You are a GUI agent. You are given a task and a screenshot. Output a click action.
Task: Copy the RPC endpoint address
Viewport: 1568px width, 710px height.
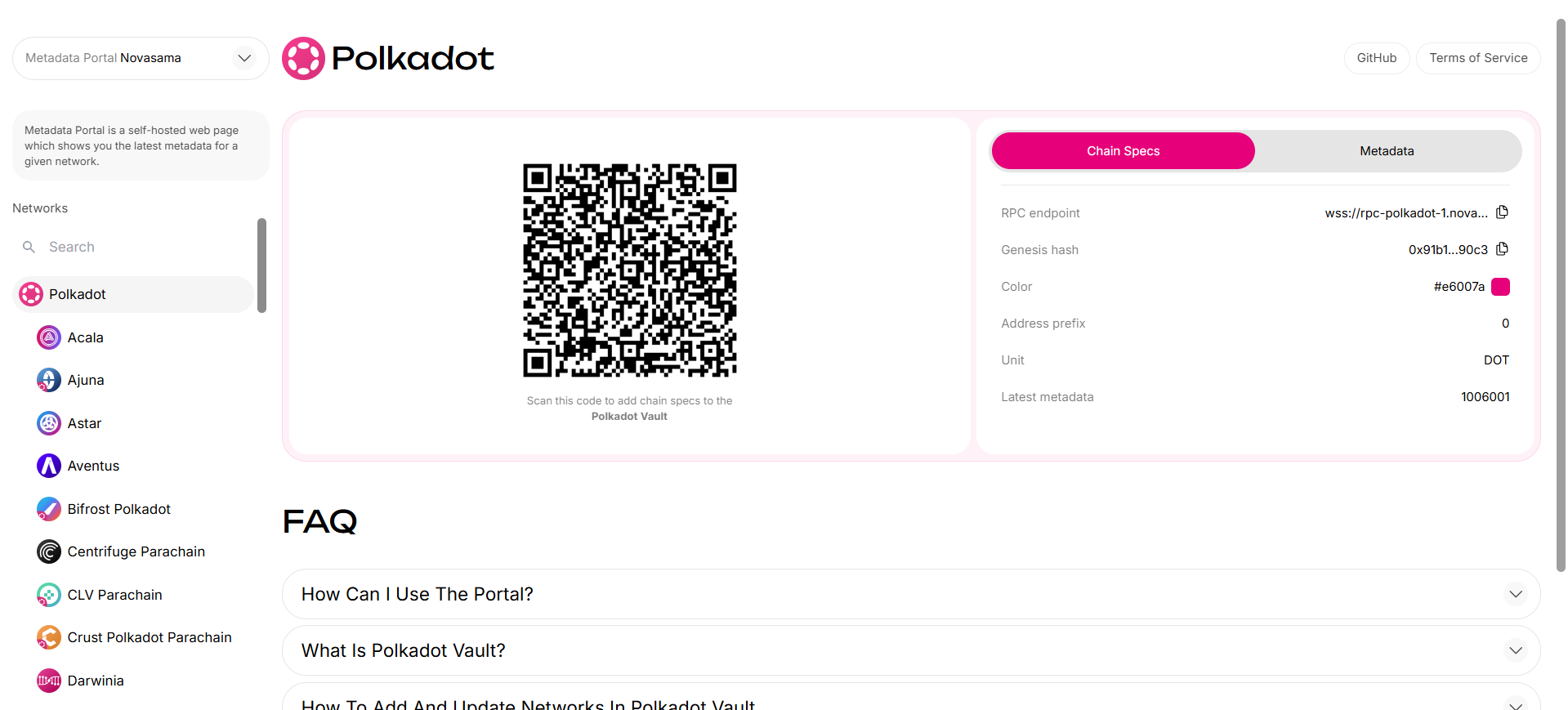1502,212
